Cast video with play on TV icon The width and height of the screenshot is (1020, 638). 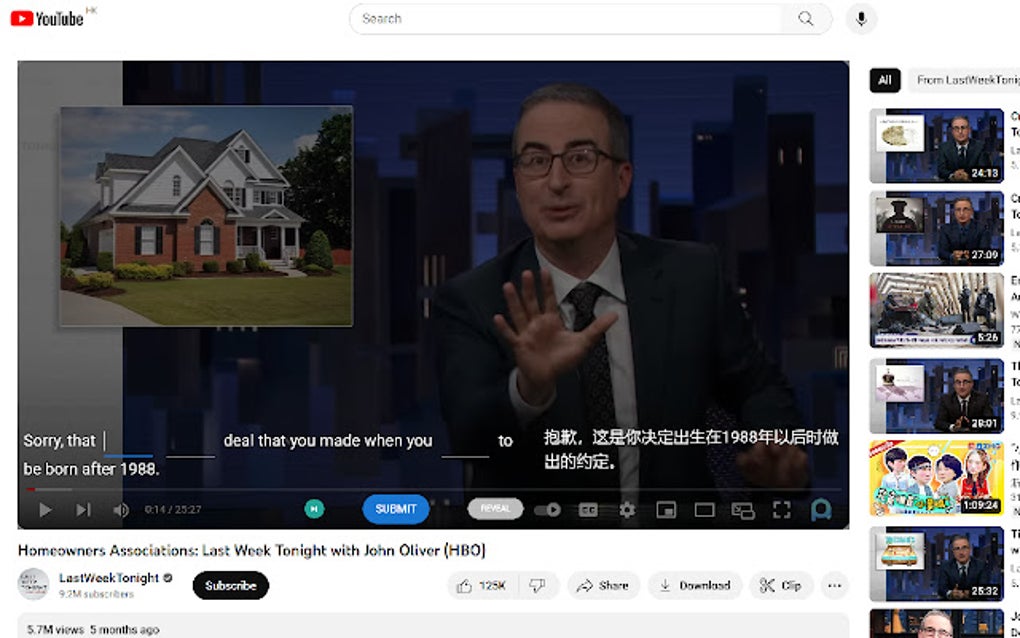(x=743, y=511)
